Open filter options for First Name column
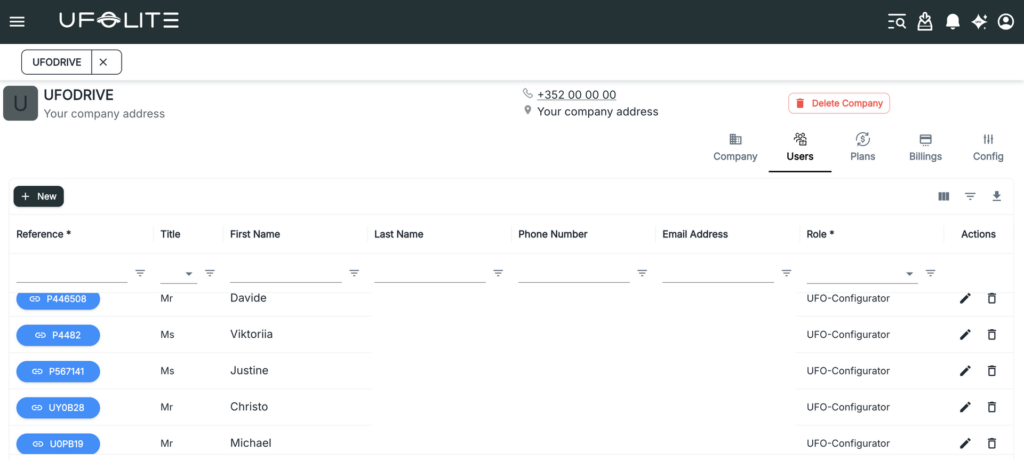The image size is (1024, 460). point(354,273)
